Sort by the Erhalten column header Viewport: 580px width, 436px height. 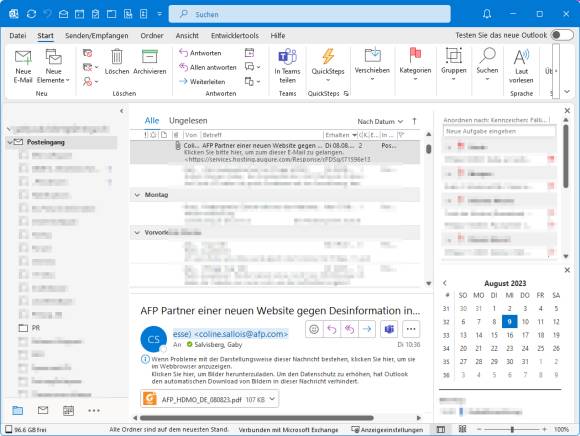coord(340,135)
